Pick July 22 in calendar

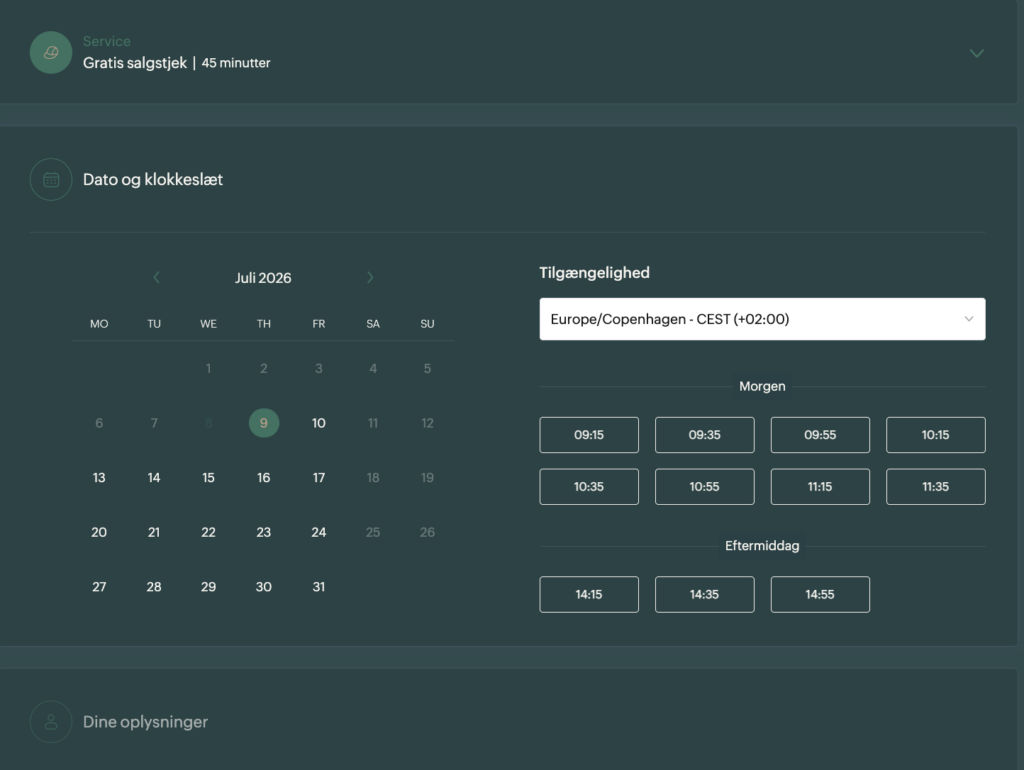(208, 532)
